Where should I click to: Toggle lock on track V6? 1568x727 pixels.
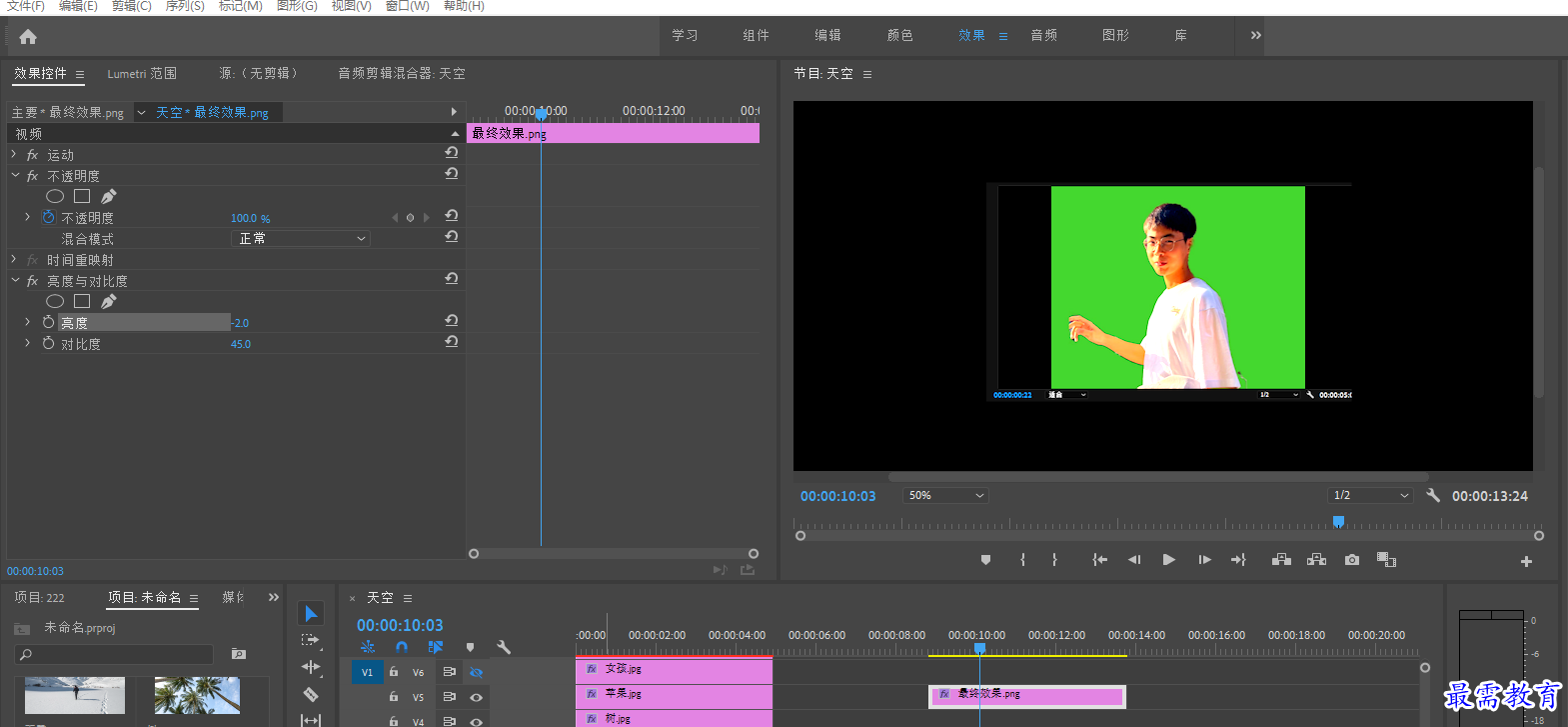394,672
